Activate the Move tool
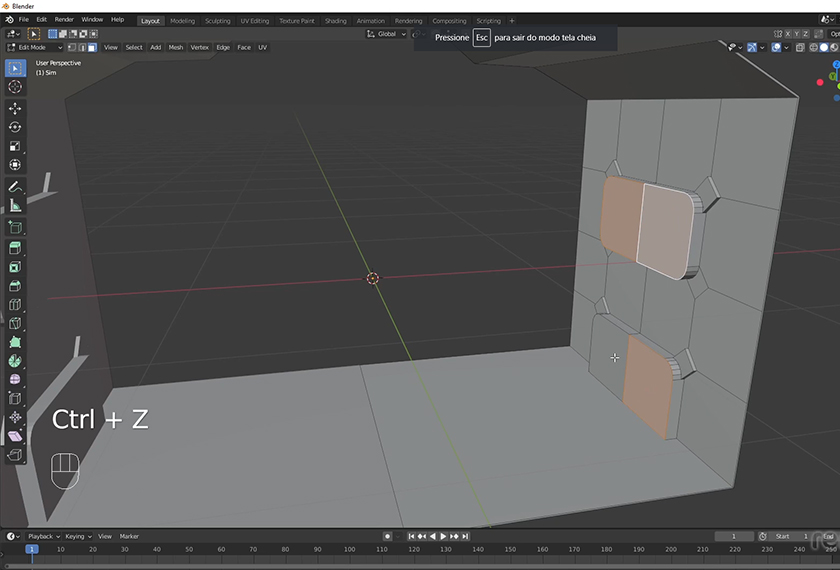Viewport: 840px width, 570px height. coord(15,108)
